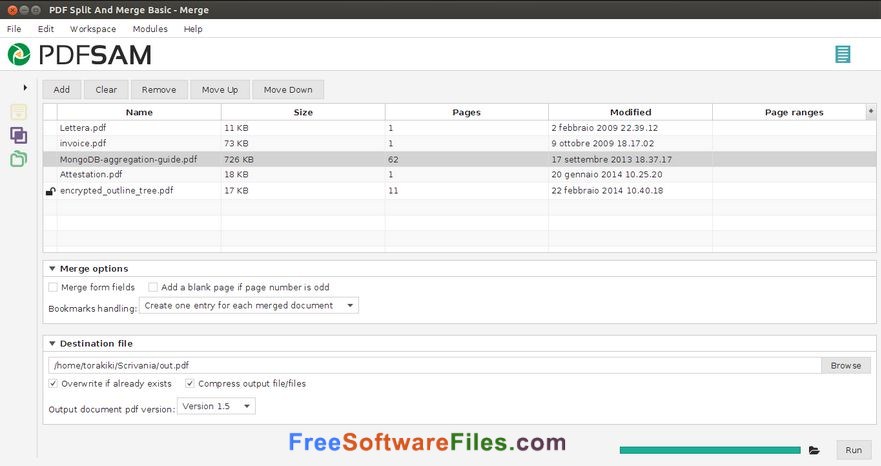Click the destination file path field
Screen dimensions: 881x466
click(435, 365)
